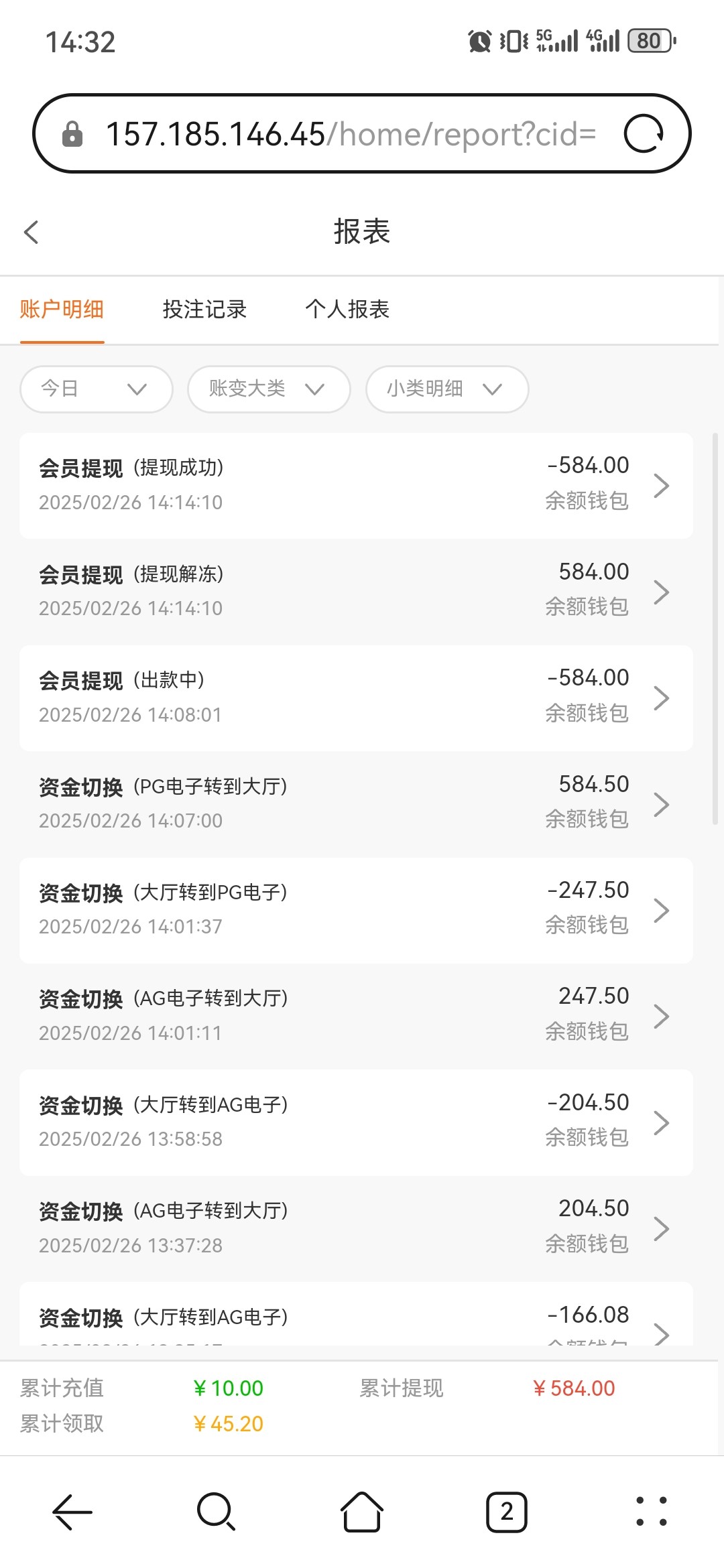
Task: Tap the page back arrow beside 报表
Action: pyautogui.click(x=31, y=233)
